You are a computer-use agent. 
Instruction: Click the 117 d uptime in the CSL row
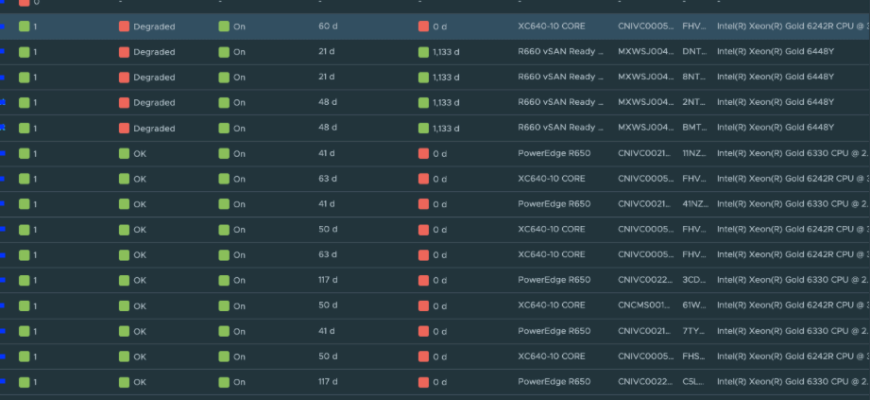coord(328,381)
